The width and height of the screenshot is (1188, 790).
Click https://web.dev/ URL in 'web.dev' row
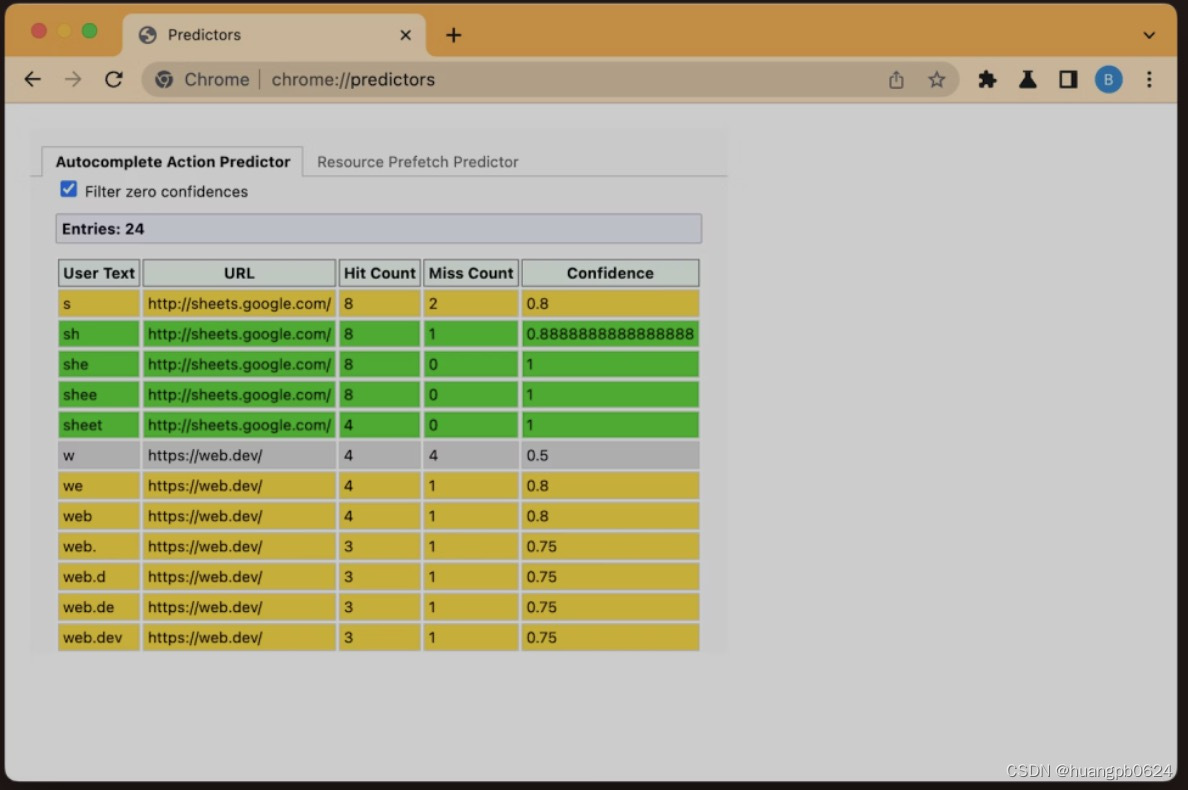[239, 637]
